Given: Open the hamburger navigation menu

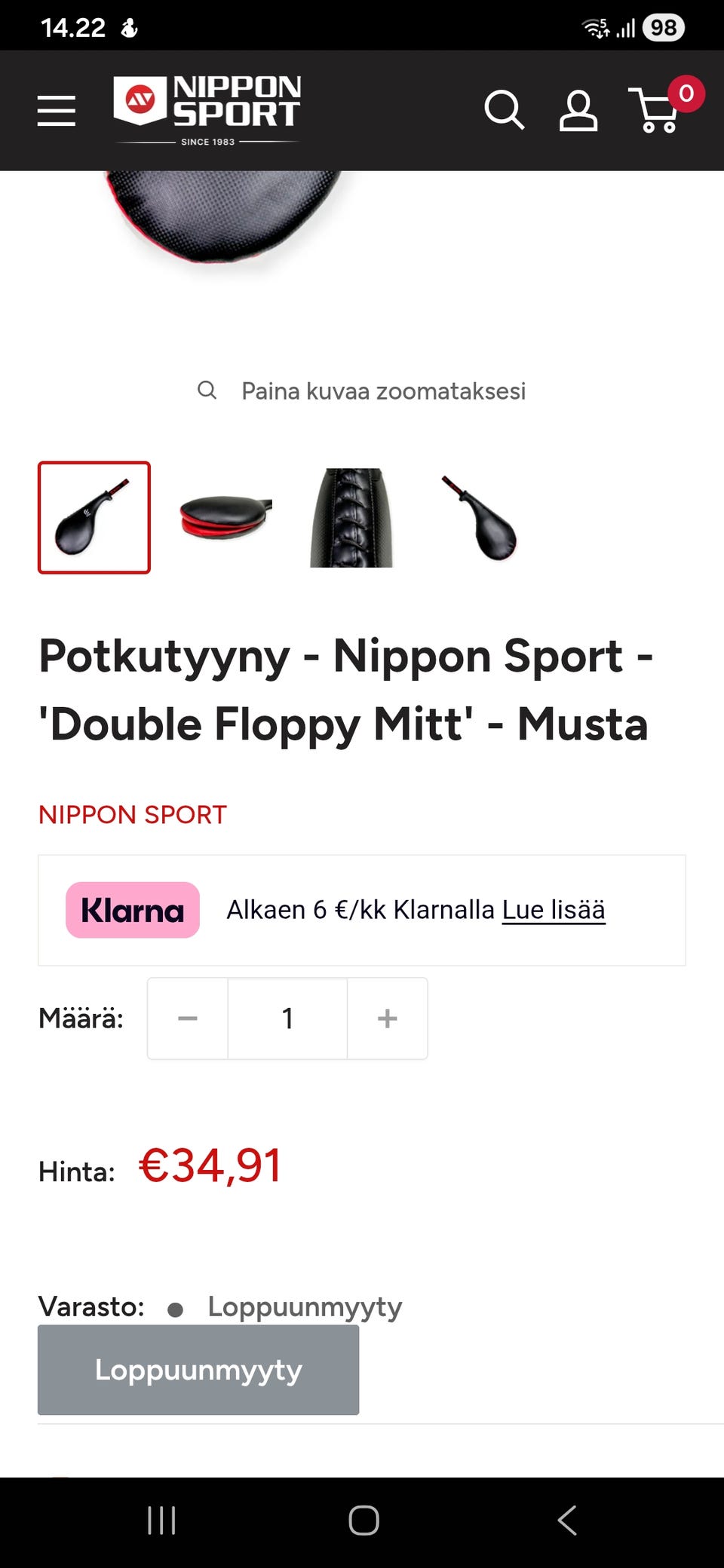Looking at the screenshot, I should click(x=57, y=111).
